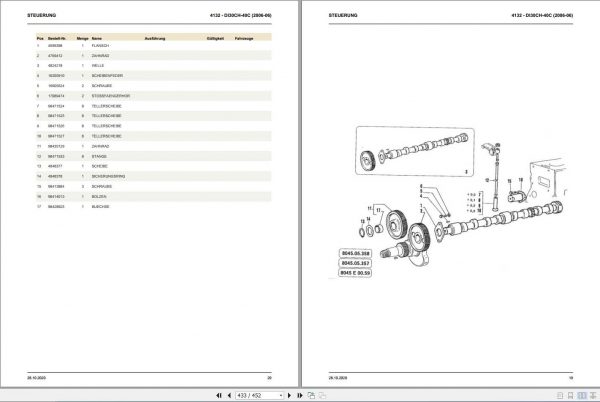This screenshot has width=600, height=402.
Task: Click the previous view icon
Action: (311, 395)
